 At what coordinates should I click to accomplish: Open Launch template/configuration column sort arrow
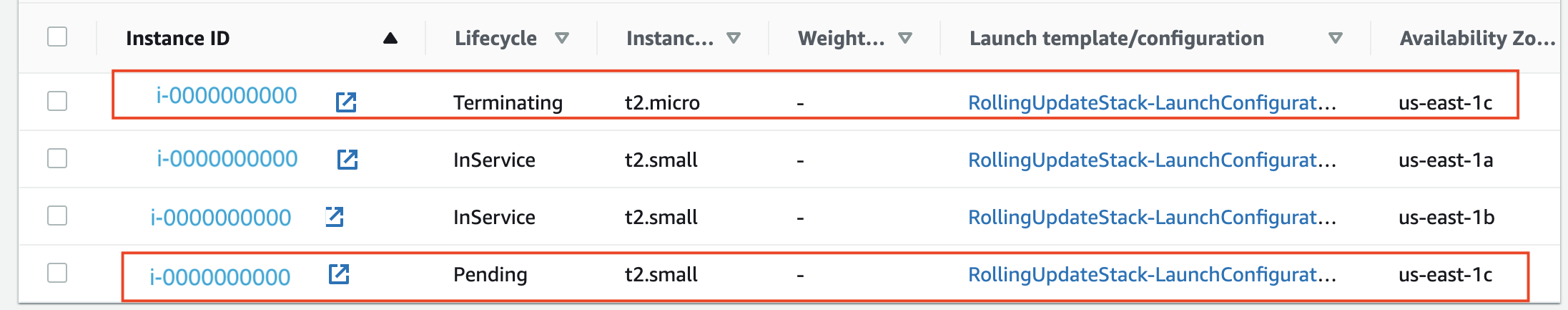[x=1335, y=38]
